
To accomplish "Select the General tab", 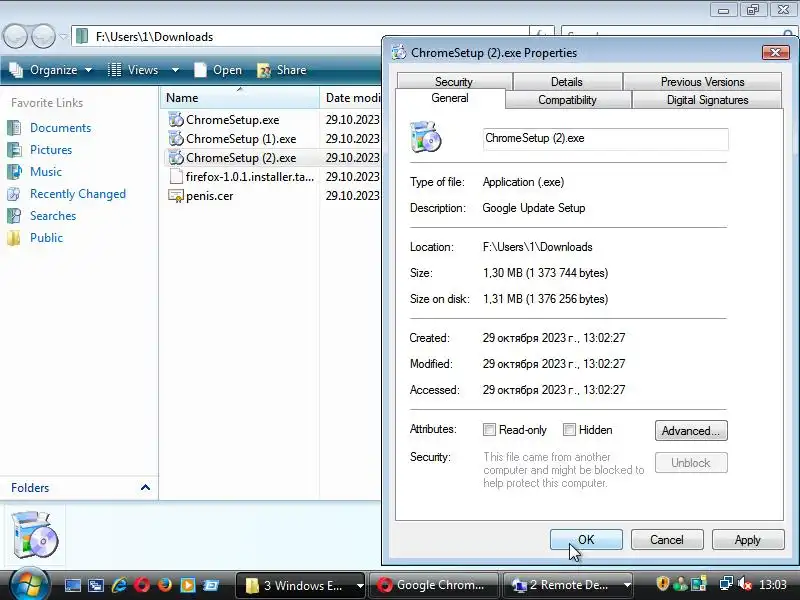I will pos(450,98).
